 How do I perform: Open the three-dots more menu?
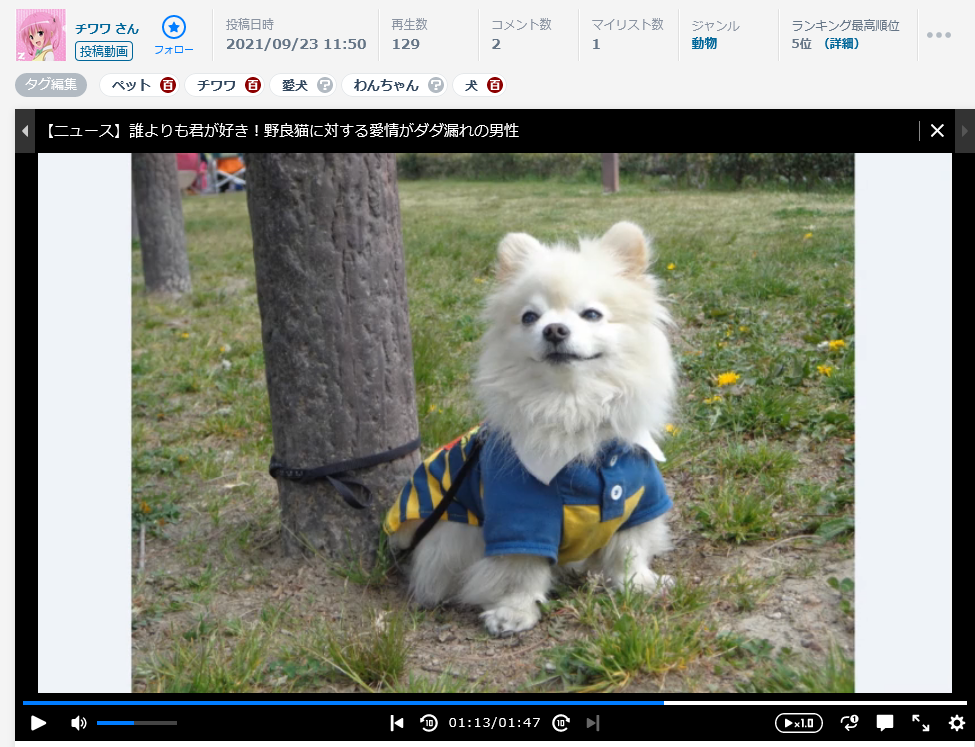pyautogui.click(x=938, y=35)
